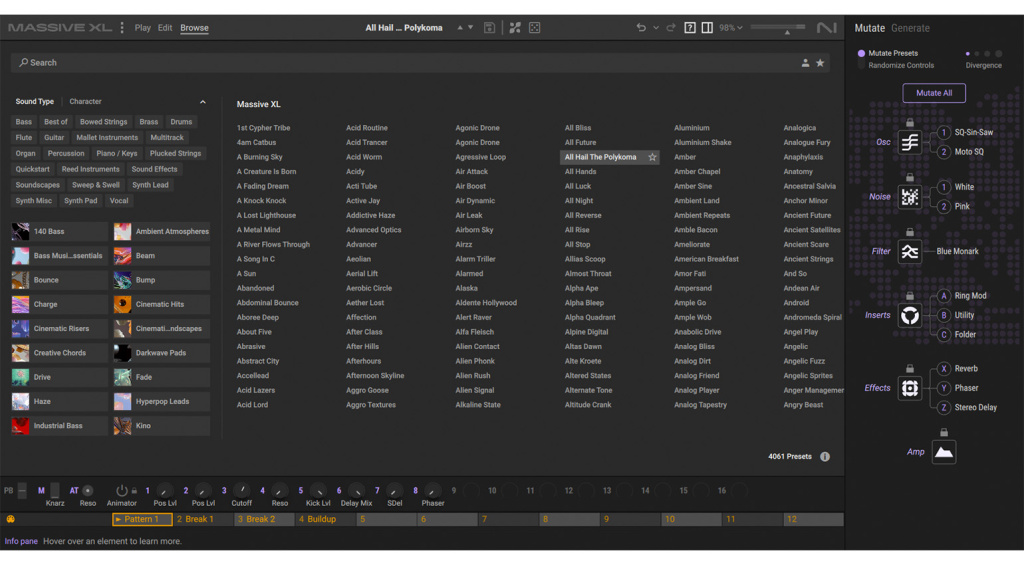Switch to the Play tab

click(x=142, y=28)
